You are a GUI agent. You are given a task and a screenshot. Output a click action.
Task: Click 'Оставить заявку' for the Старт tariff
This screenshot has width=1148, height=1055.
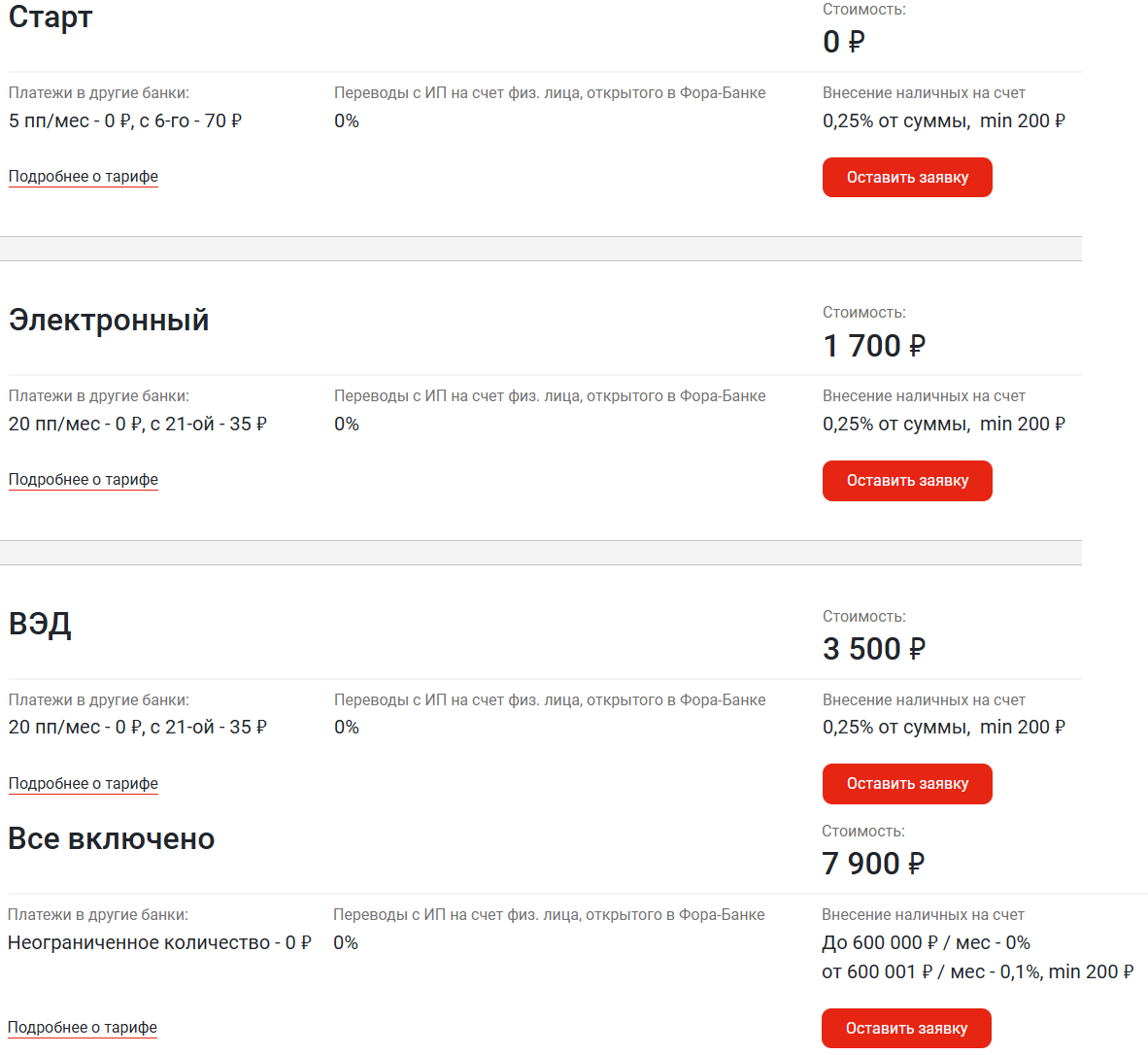pyautogui.click(x=907, y=177)
